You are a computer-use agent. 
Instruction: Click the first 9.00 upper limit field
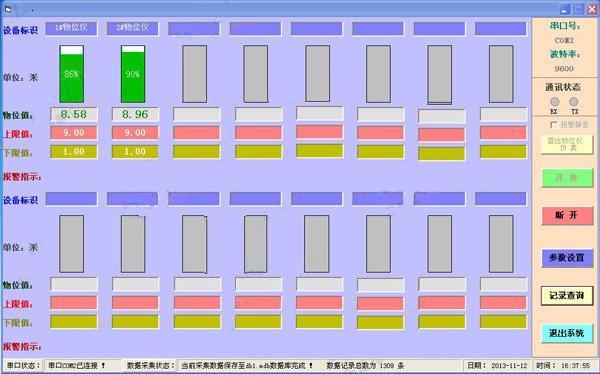point(74,133)
